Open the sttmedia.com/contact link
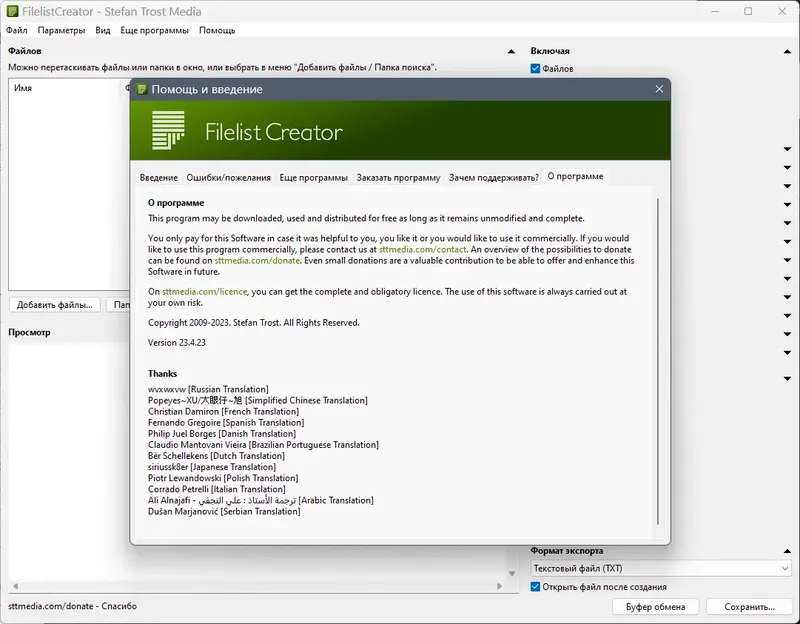The image size is (800, 624). click(422, 249)
